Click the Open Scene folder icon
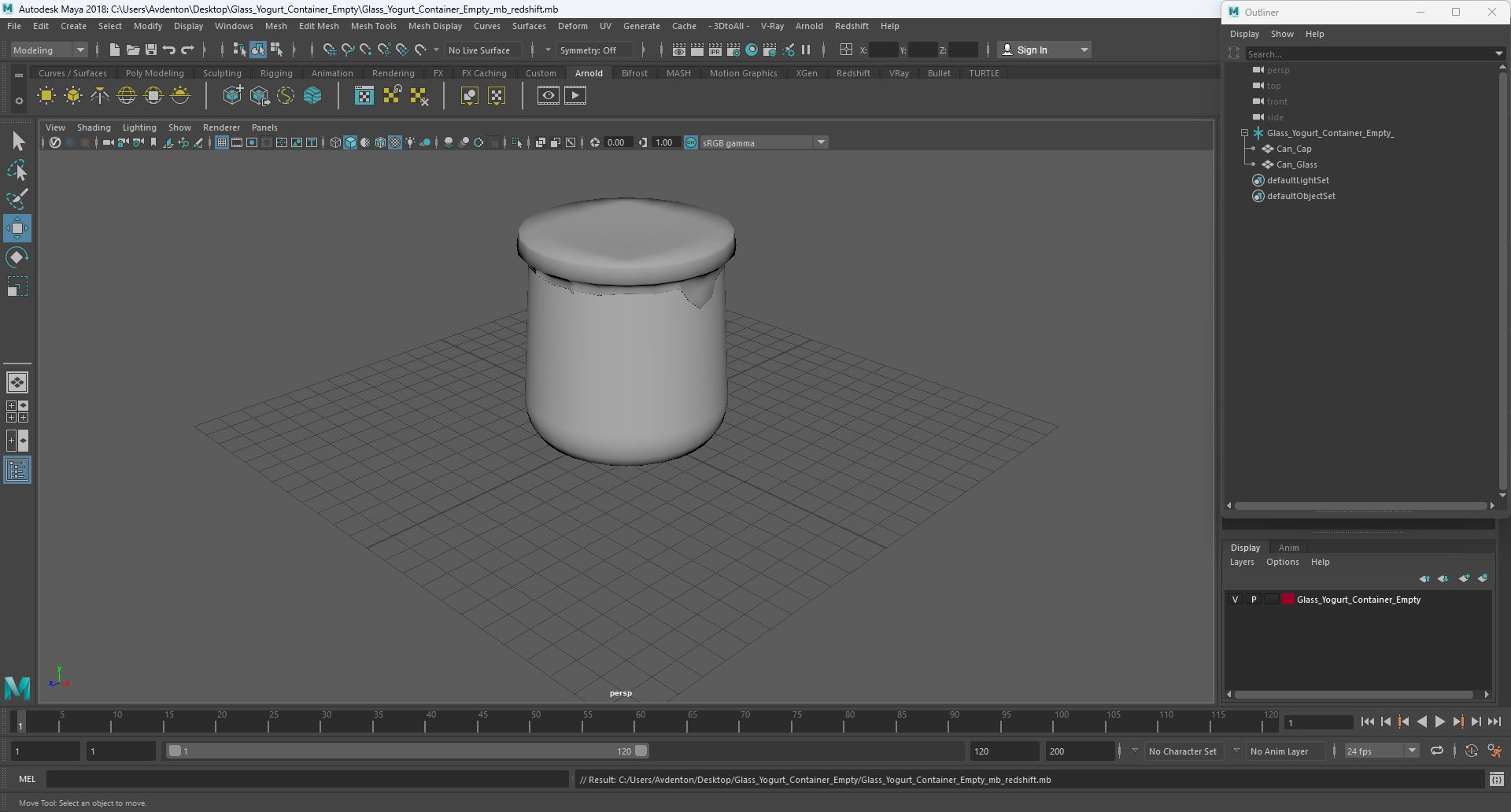The height and width of the screenshot is (812, 1511). coord(132,50)
